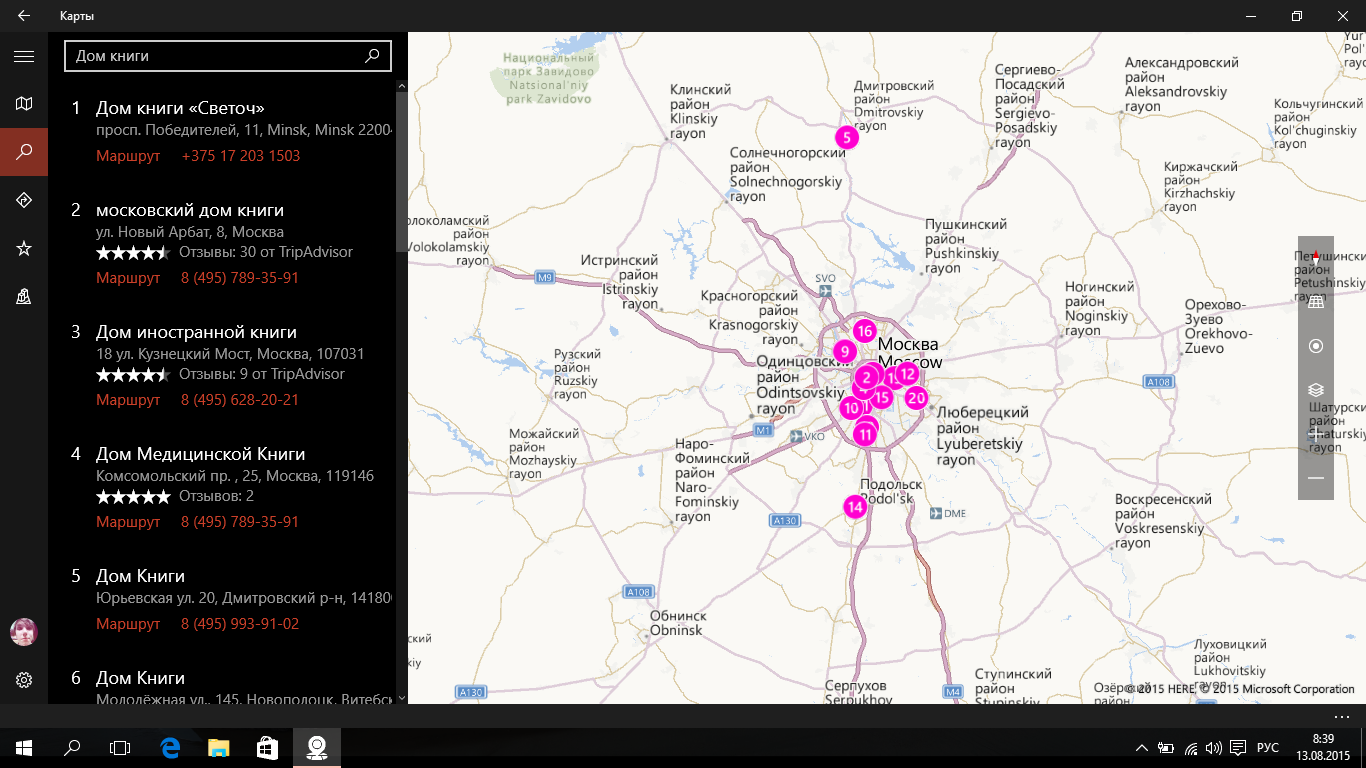1366x768 pixels.
Task: Show my location on the map
Action: [x=1316, y=346]
